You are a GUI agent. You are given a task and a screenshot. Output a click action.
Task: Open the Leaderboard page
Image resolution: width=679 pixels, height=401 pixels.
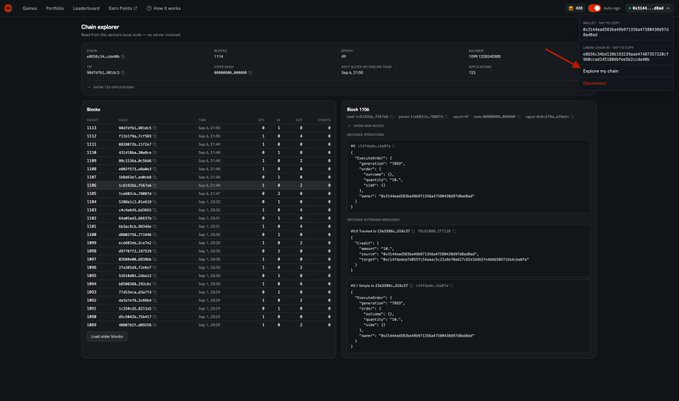[86, 8]
